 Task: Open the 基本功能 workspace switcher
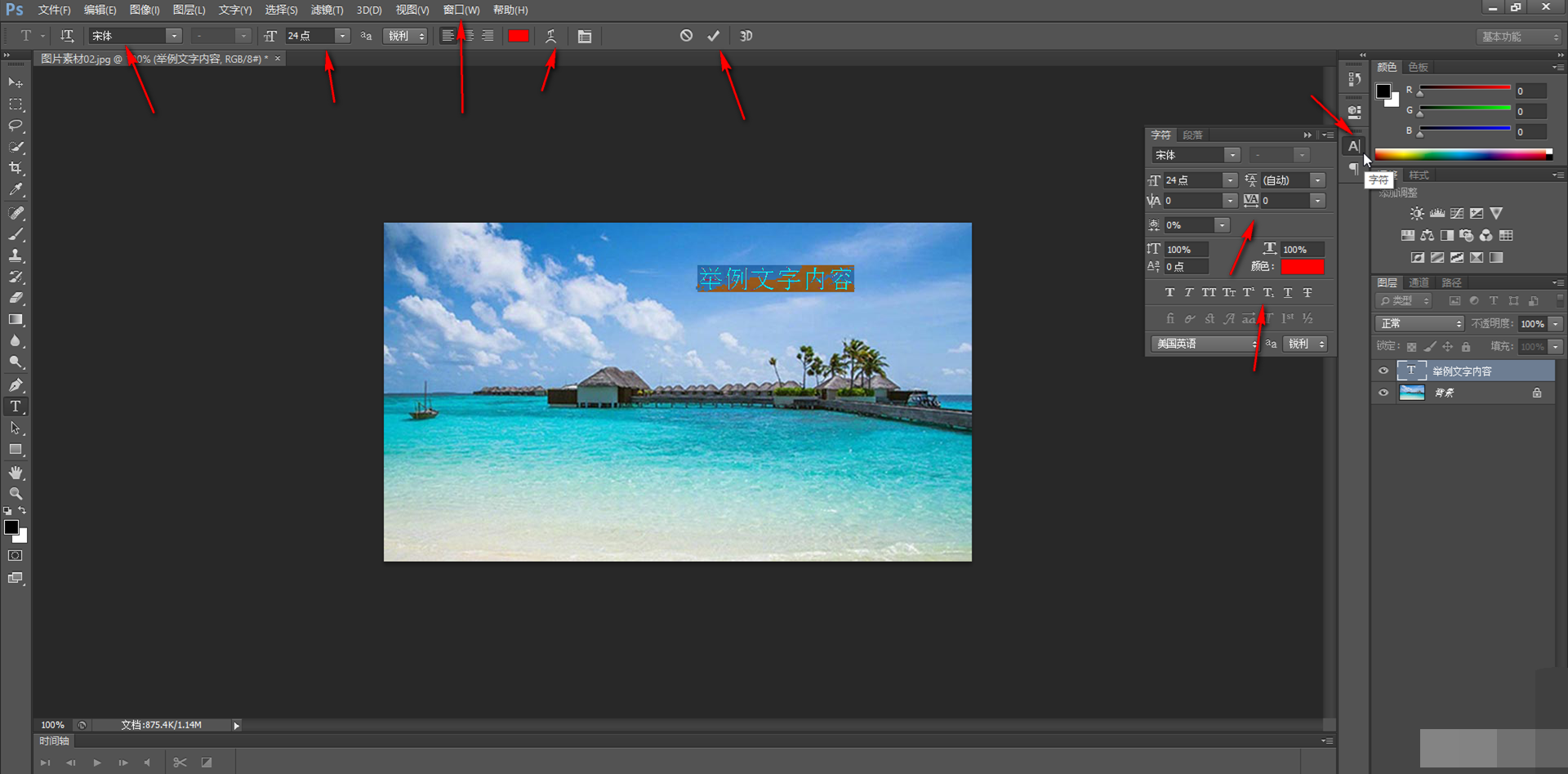[x=1520, y=37]
